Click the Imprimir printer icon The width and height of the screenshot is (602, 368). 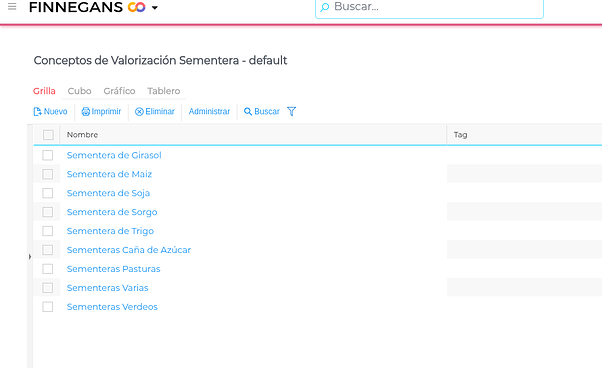(x=85, y=112)
